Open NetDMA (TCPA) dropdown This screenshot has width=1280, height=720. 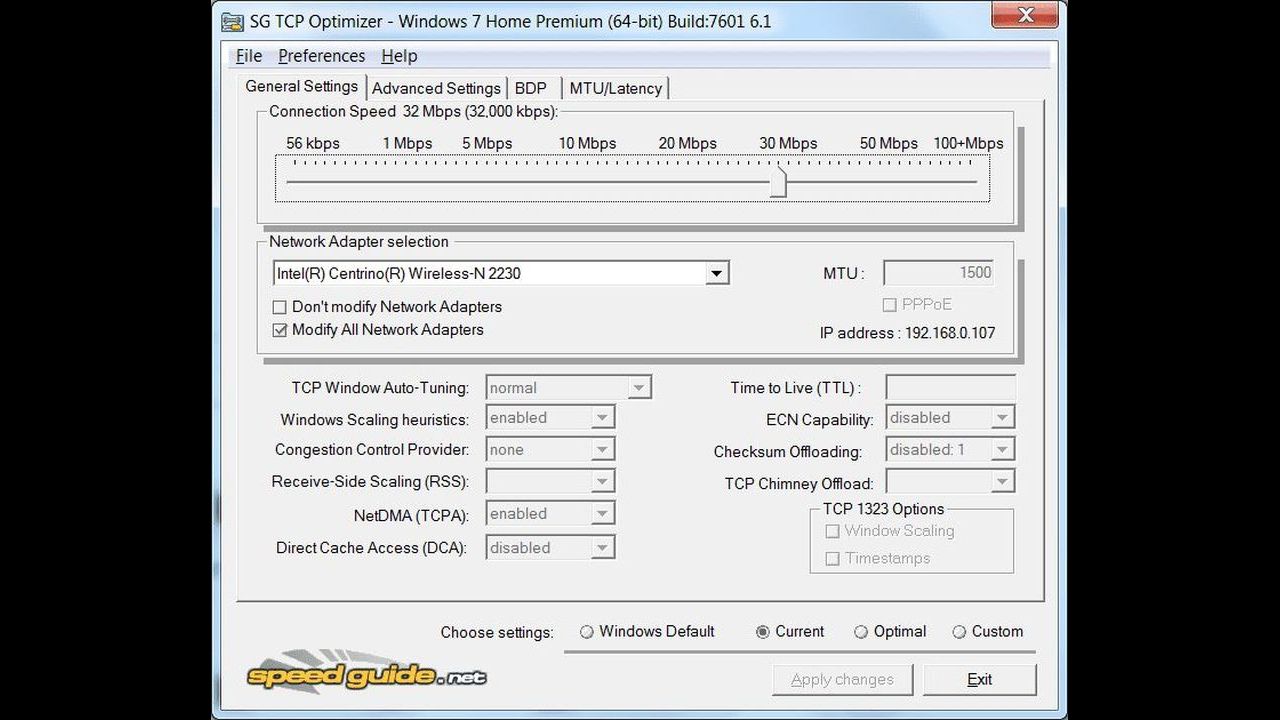click(602, 514)
